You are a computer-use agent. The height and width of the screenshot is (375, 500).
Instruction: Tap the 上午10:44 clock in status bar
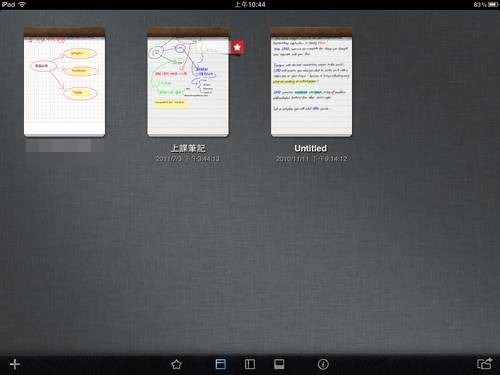[250, 4]
